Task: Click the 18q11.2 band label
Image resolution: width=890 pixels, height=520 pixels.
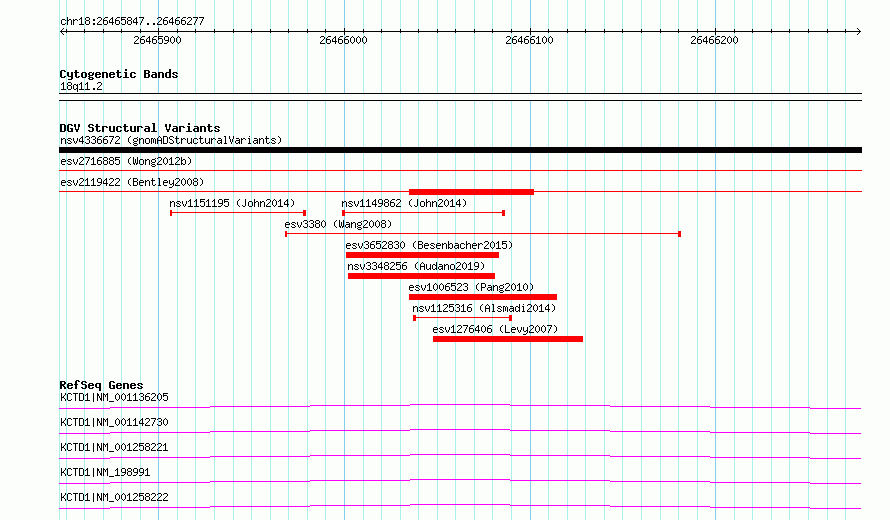Action: [x=81, y=86]
